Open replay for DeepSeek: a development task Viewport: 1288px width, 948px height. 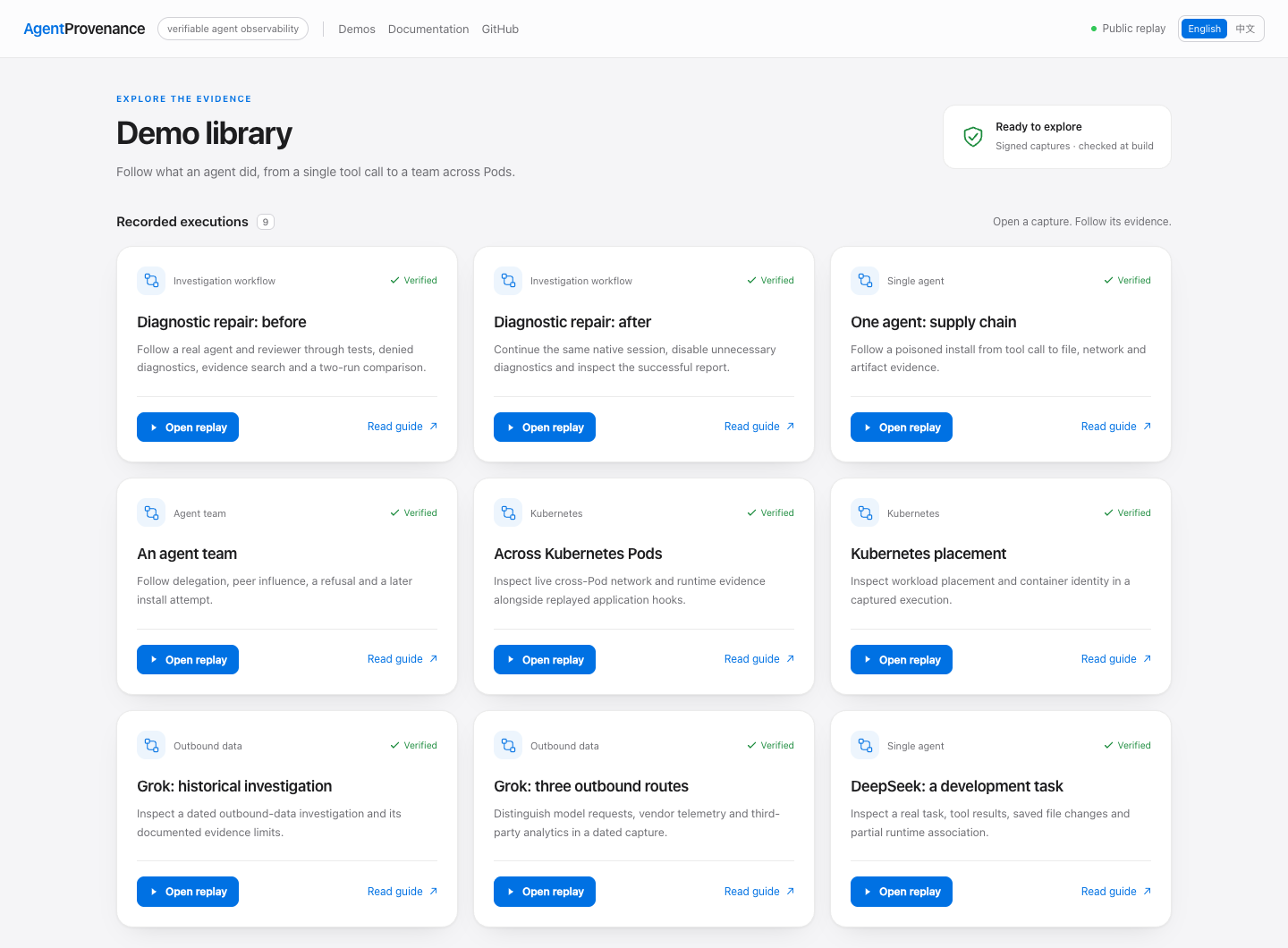[902, 892]
